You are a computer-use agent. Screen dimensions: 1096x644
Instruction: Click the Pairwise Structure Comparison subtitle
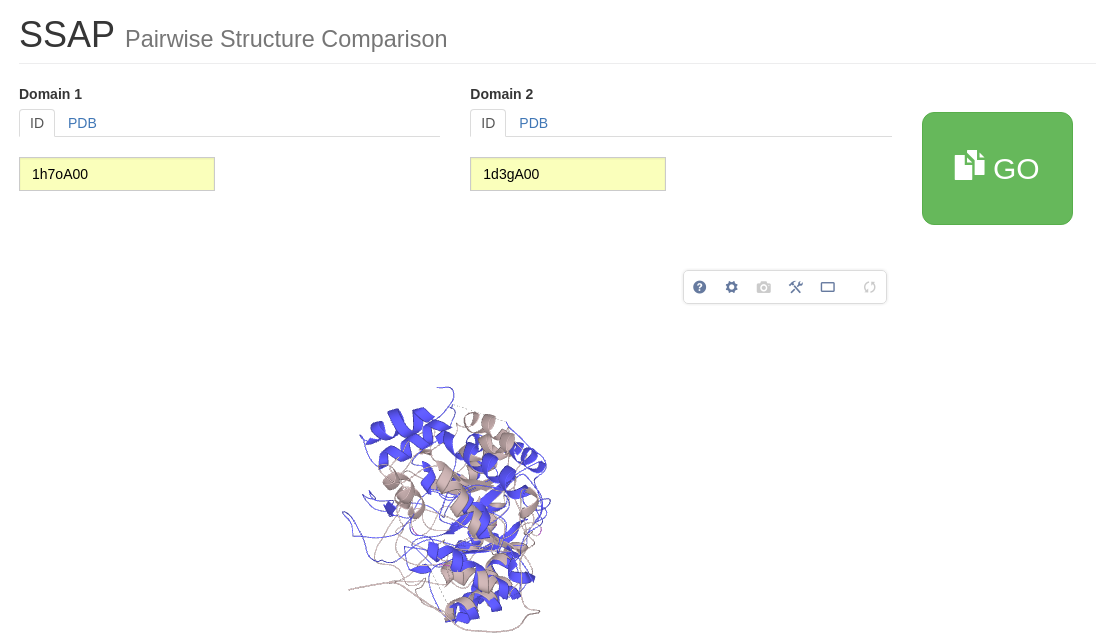[x=286, y=39]
